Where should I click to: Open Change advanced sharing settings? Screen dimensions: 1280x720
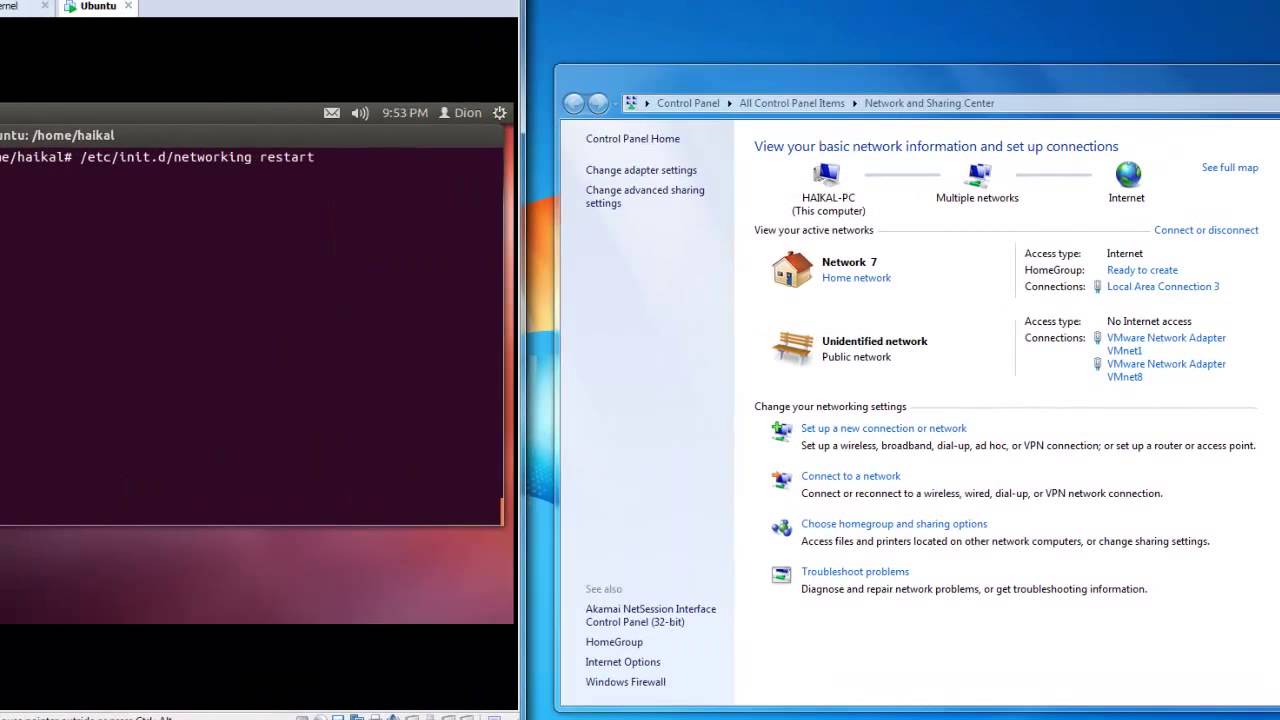(645, 196)
